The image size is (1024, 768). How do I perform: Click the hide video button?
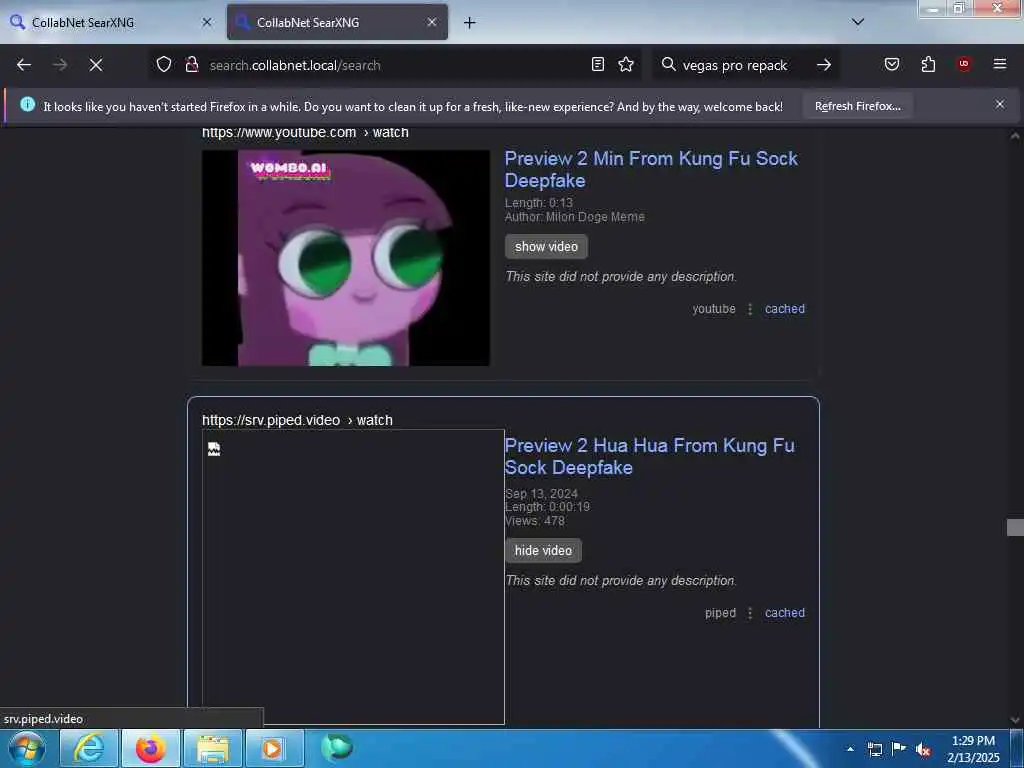[x=543, y=551]
